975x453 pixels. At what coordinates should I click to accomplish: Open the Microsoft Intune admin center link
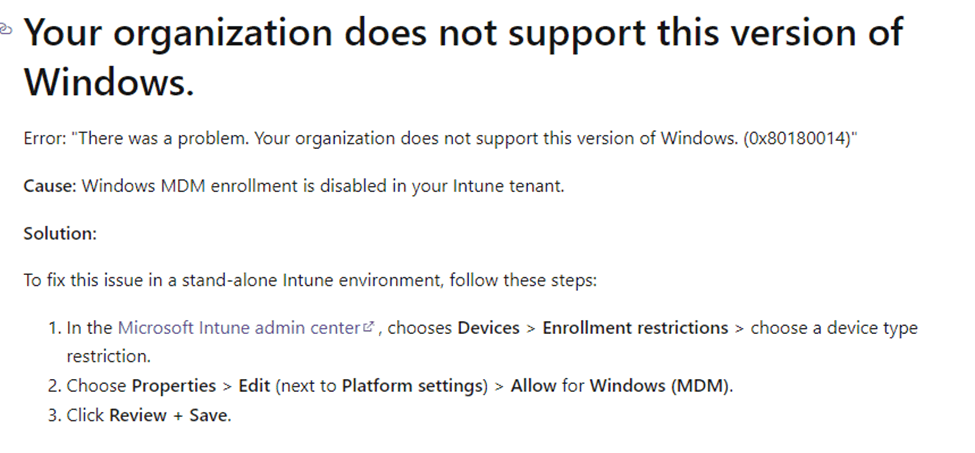(239, 327)
